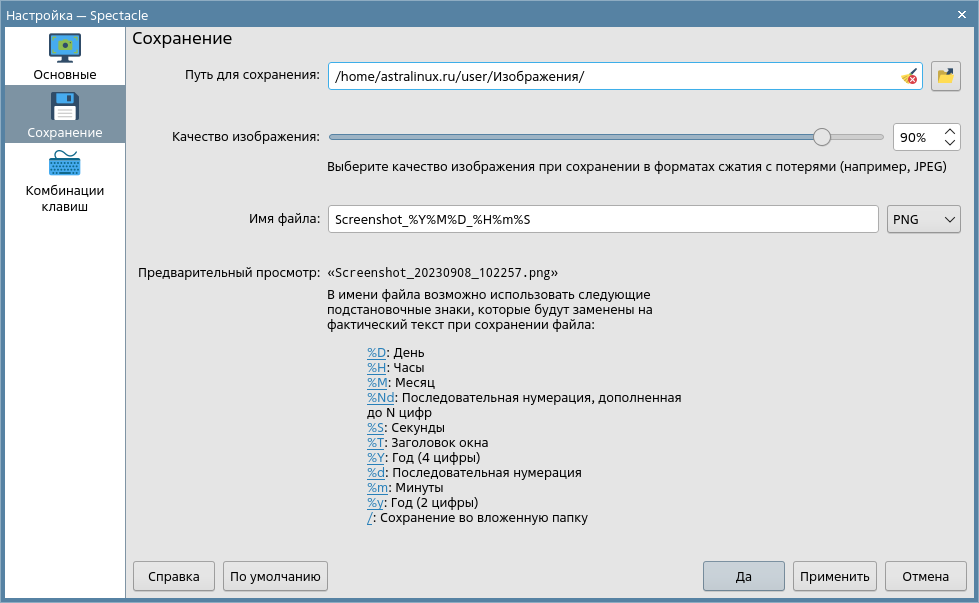The height and width of the screenshot is (603, 979).
Task: Insert the %y two-digit year placeholder
Action: 375,502
